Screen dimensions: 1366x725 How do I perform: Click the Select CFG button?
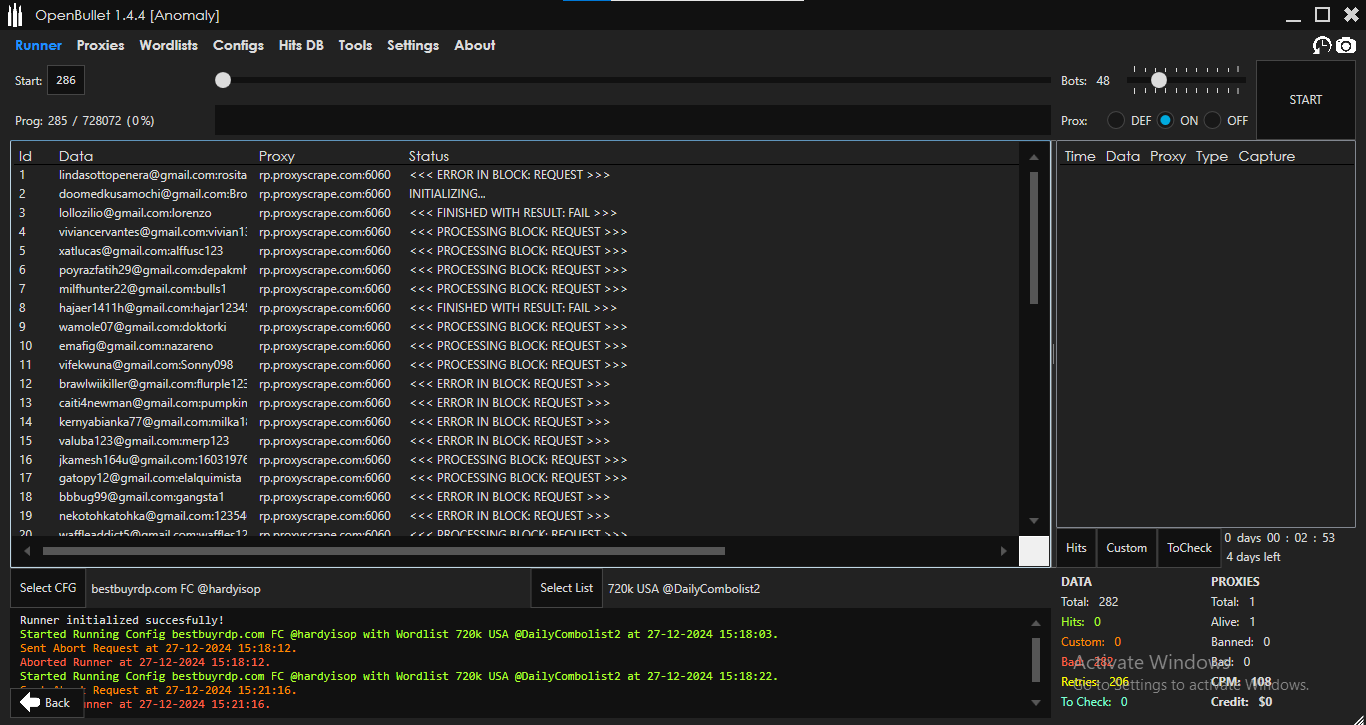(48, 588)
